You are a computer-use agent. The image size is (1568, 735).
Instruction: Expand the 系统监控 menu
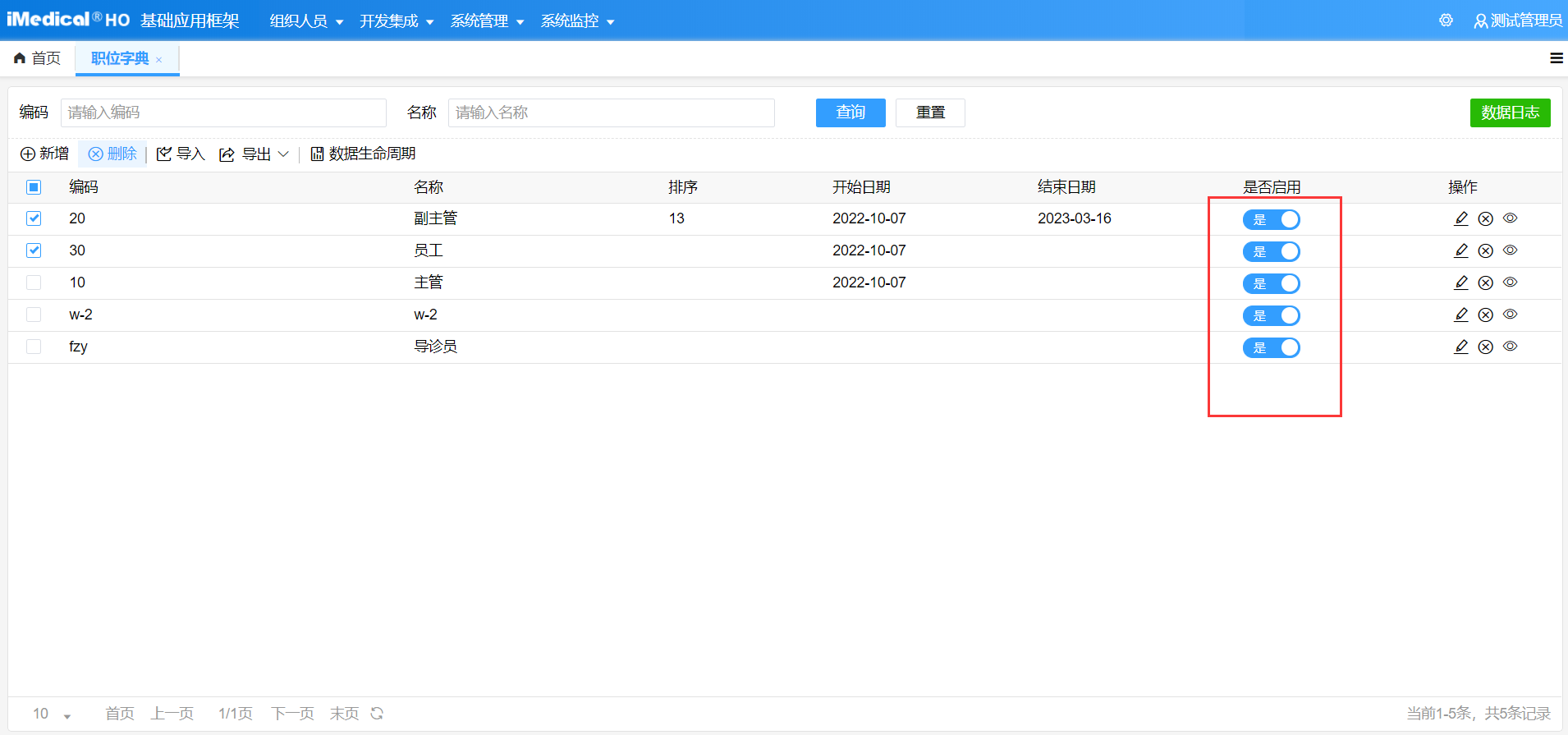click(577, 21)
